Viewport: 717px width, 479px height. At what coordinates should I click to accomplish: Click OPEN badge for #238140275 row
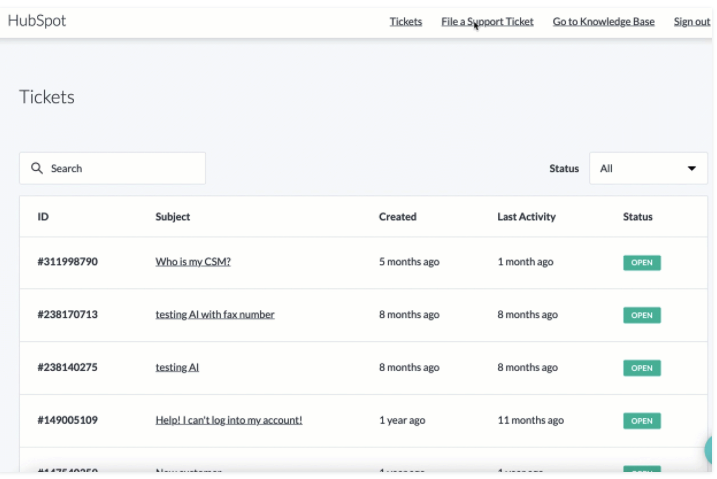642,368
